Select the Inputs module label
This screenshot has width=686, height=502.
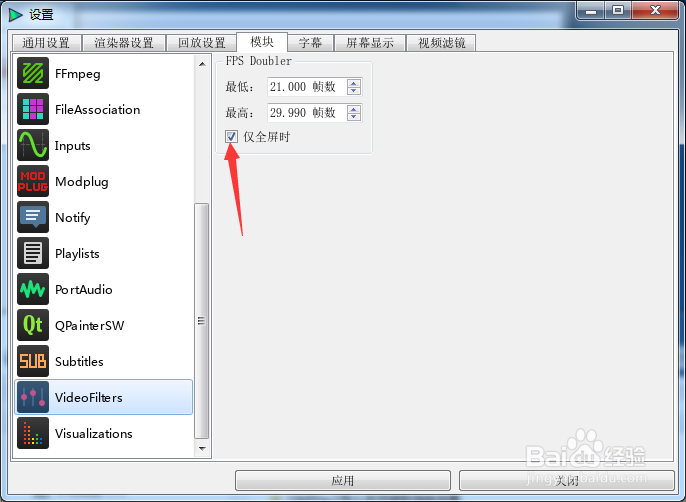tap(72, 146)
